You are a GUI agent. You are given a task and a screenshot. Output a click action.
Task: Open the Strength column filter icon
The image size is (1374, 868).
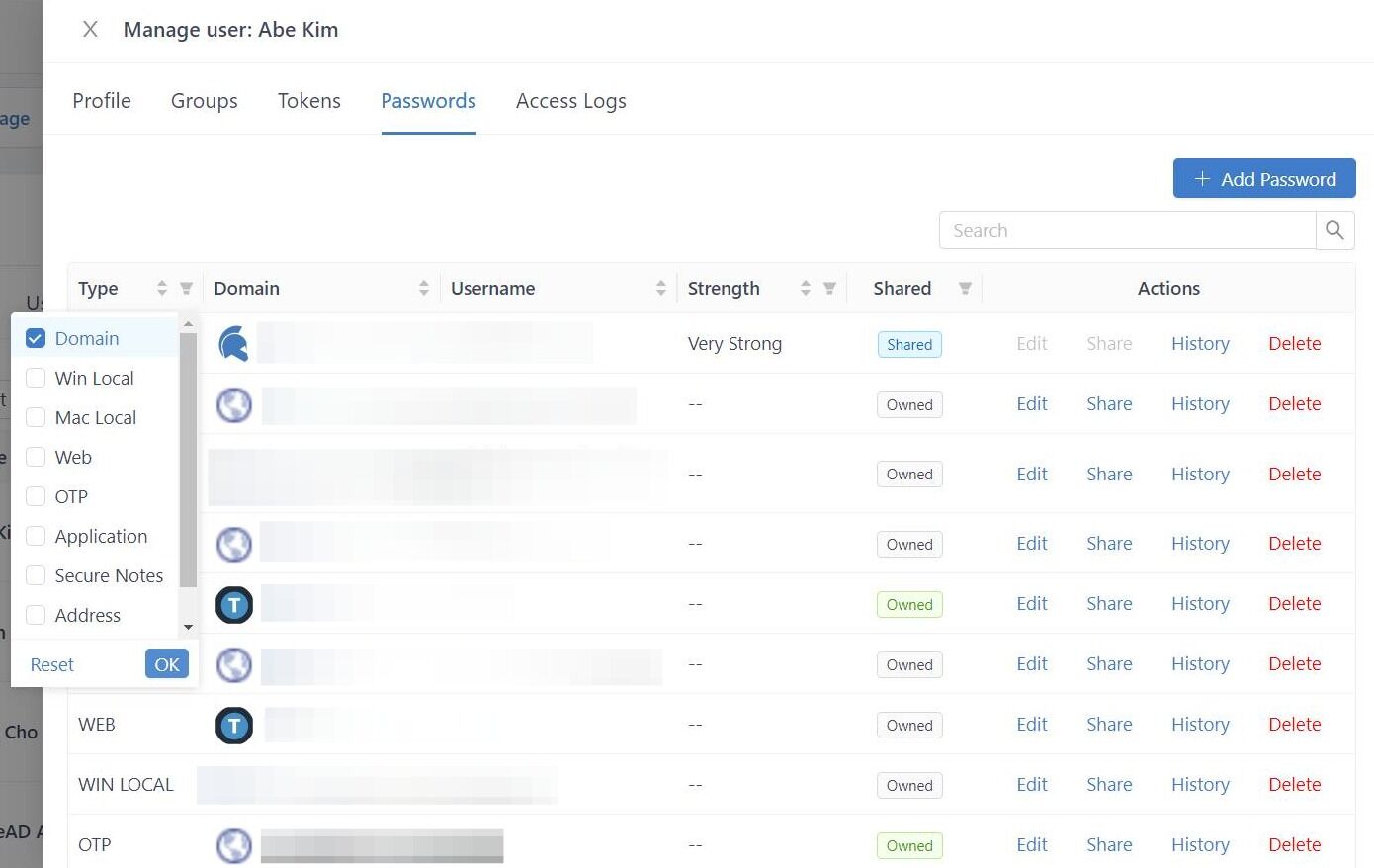point(831,288)
